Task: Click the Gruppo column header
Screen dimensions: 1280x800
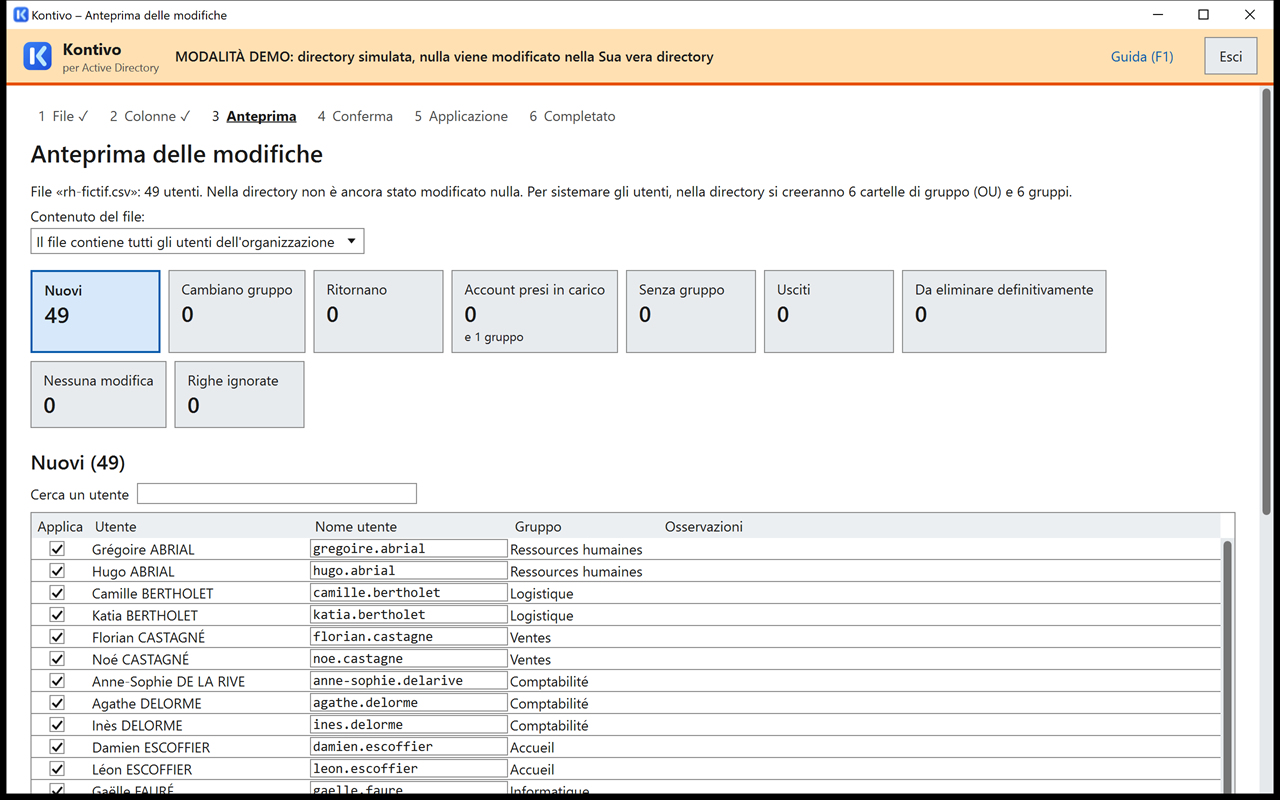Action: click(538, 527)
